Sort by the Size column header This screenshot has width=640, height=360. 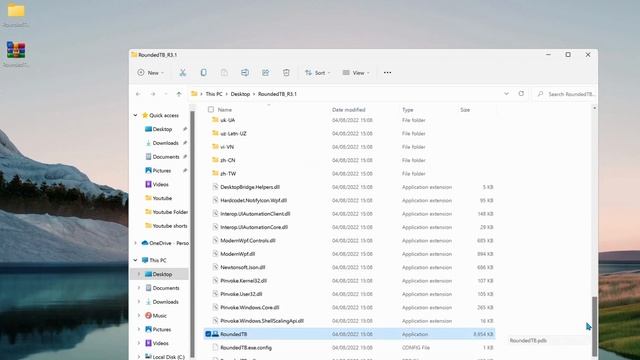[465, 110]
